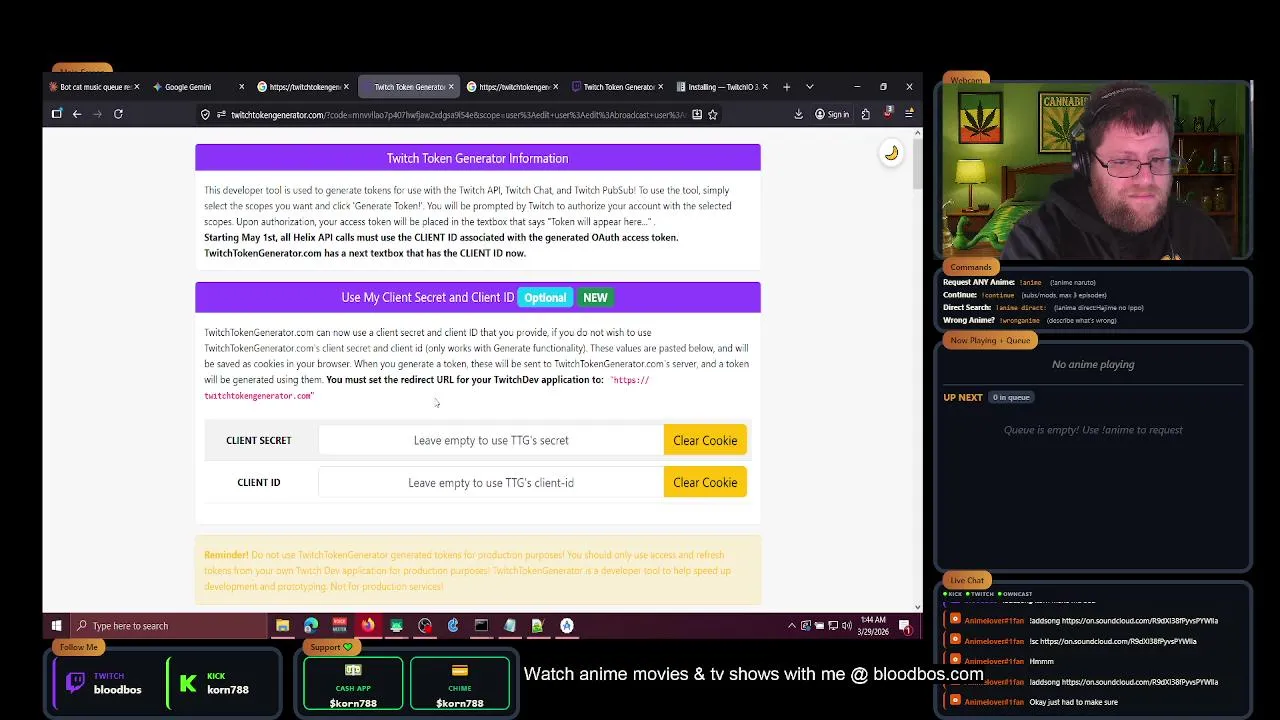The height and width of the screenshot is (720, 1280).
Task: Open the red extension badge icon
Action: pyautogui.click(x=887, y=113)
